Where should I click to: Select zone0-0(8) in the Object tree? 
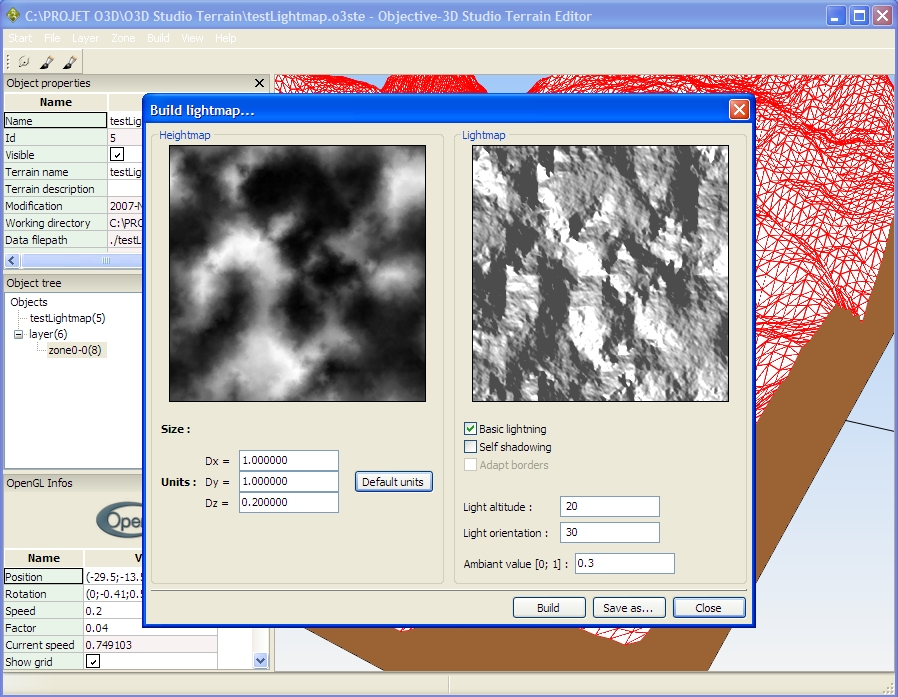click(x=75, y=350)
